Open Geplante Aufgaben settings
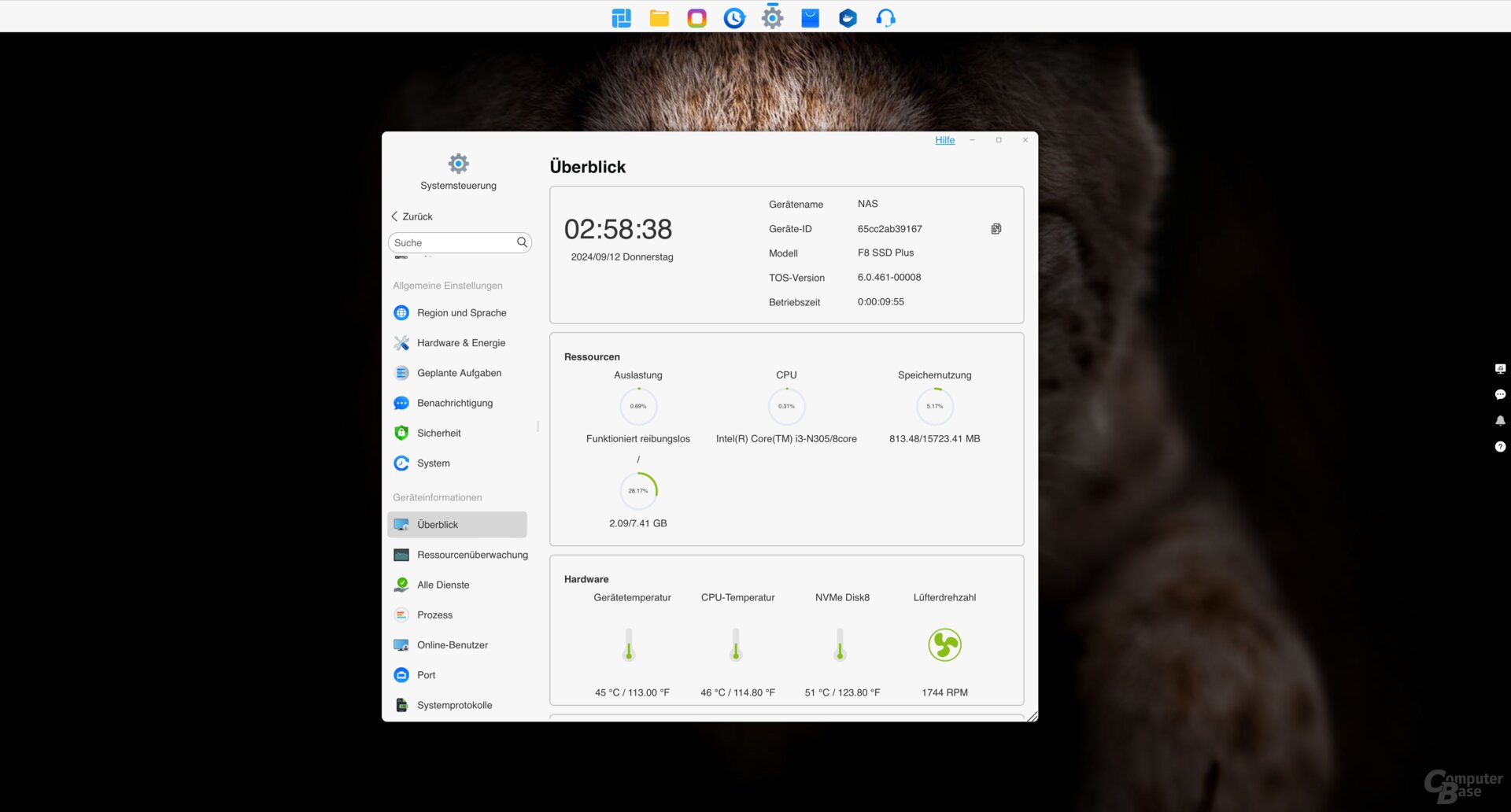 (x=459, y=373)
